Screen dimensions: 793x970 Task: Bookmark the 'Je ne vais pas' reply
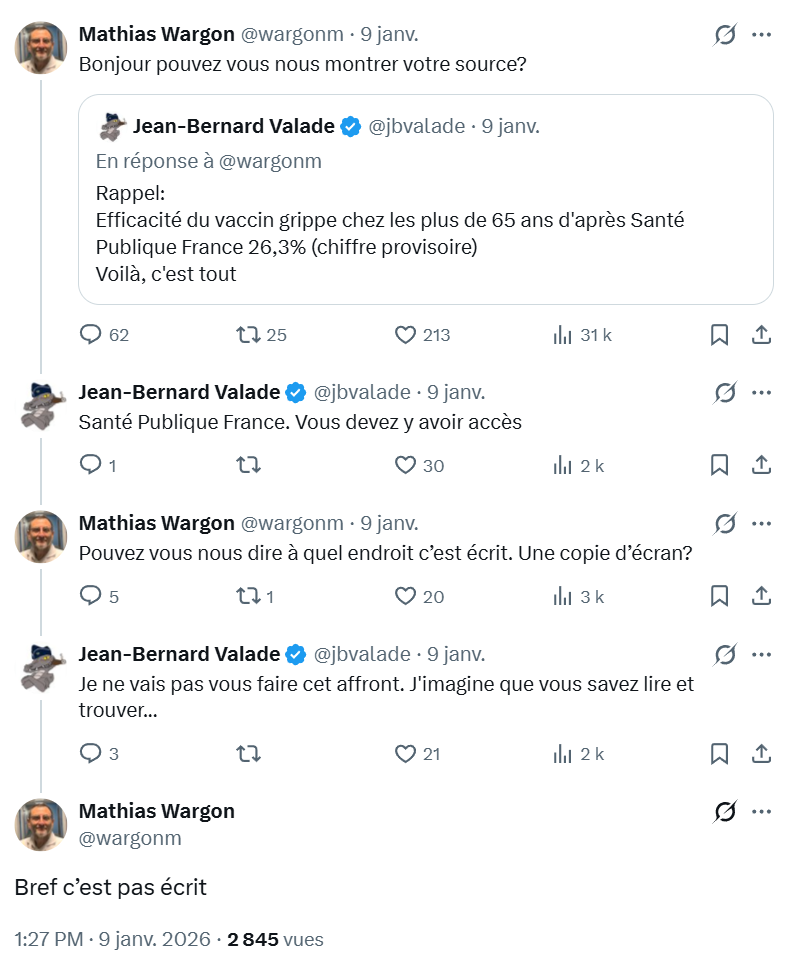point(719,753)
